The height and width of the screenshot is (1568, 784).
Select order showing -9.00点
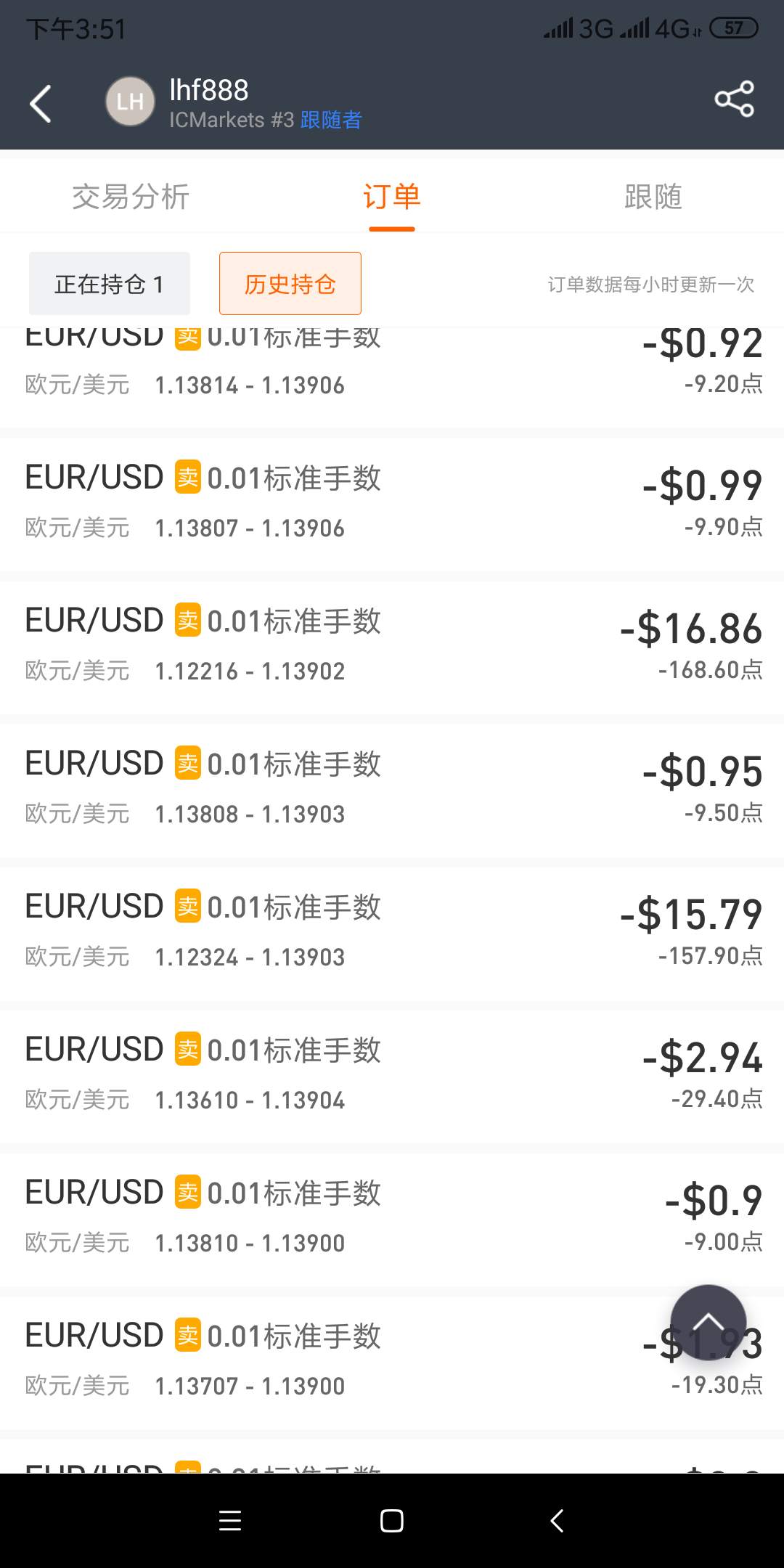[x=392, y=1217]
